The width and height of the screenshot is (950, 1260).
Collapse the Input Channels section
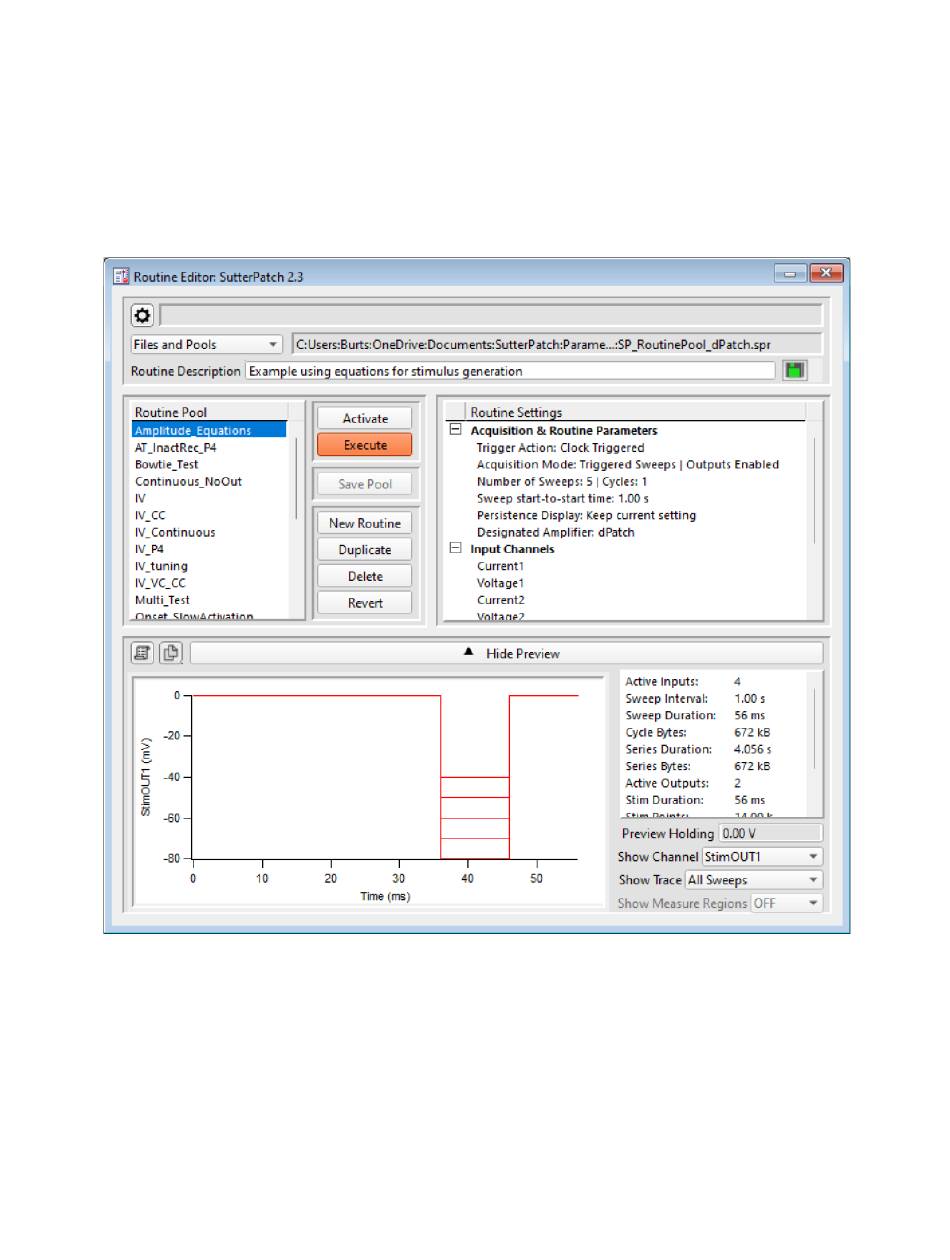[x=455, y=548]
